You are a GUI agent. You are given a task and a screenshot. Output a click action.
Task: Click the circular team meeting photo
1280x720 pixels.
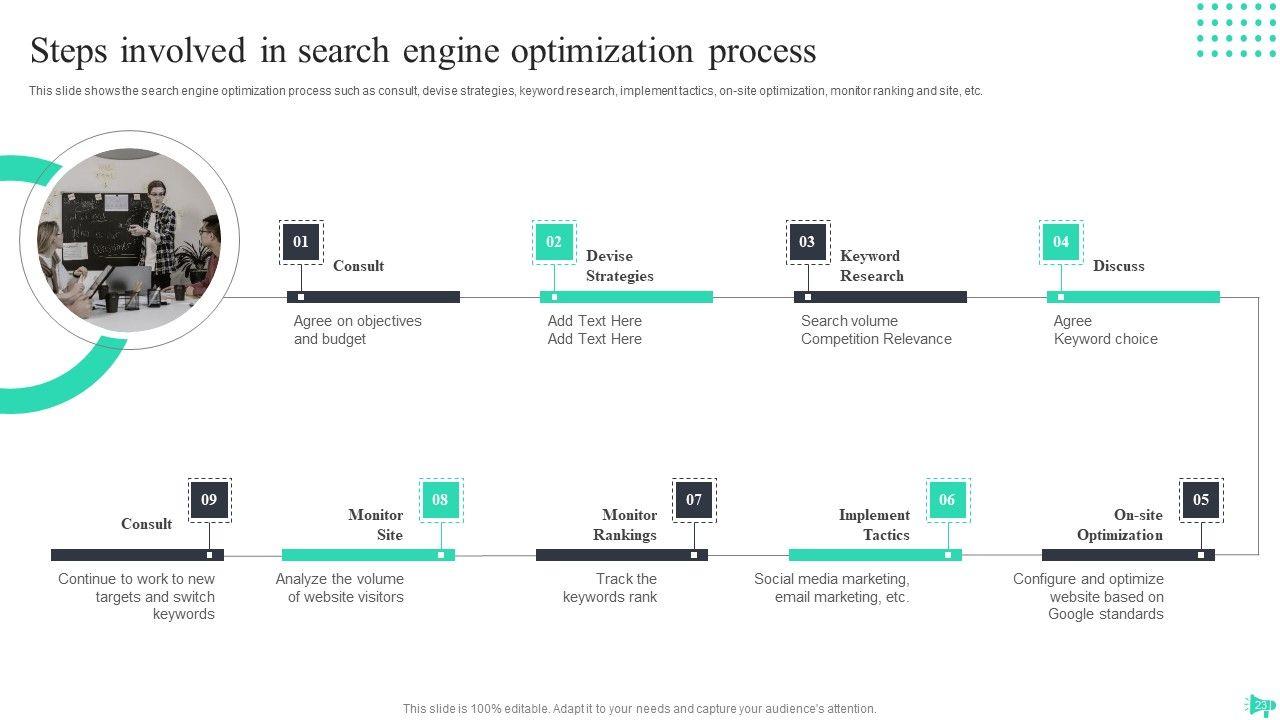(x=129, y=240)
